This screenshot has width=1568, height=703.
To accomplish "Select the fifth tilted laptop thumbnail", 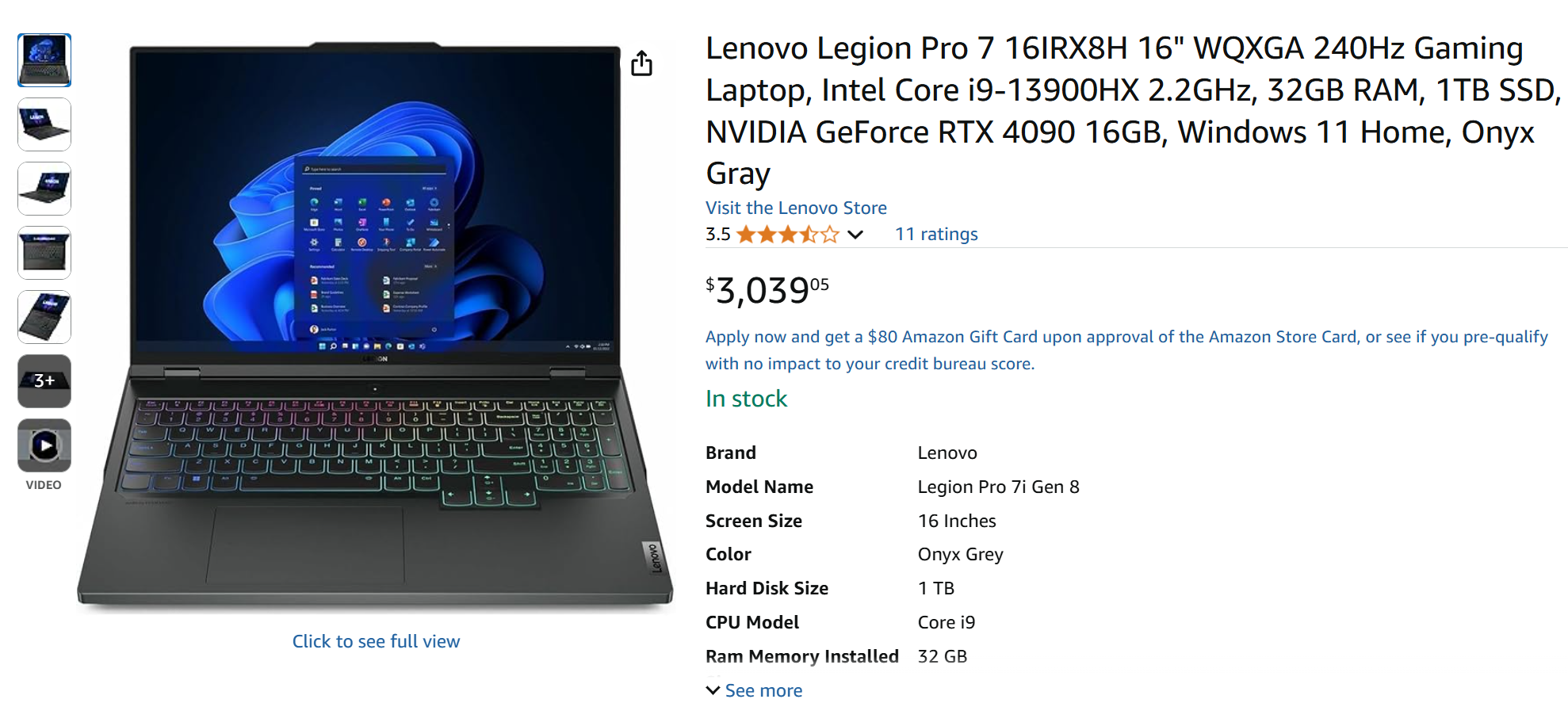I will coord(44,317).
